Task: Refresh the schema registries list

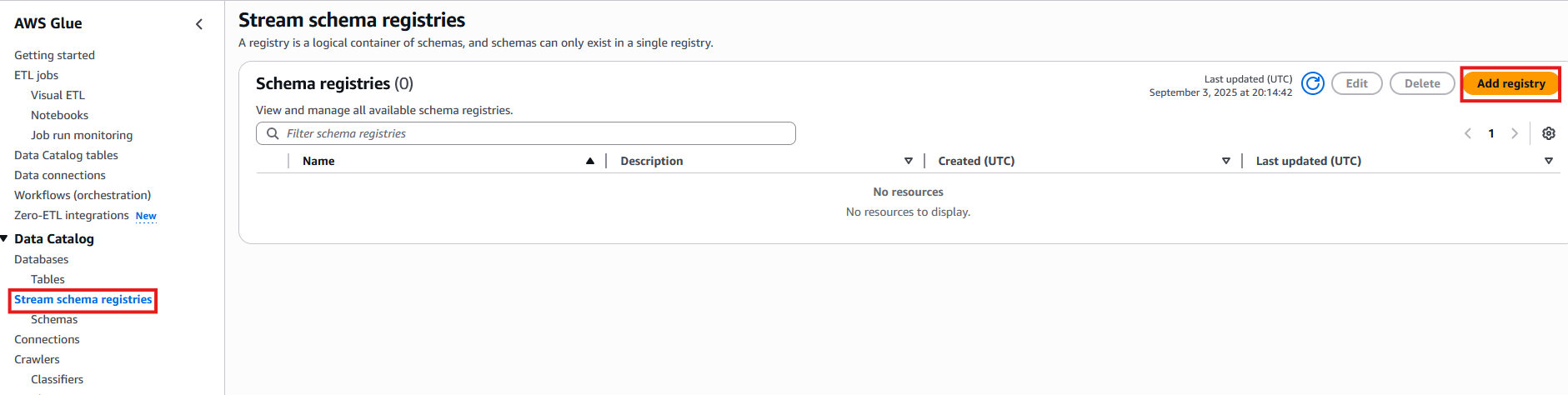Action: (x=1313, y=83)
